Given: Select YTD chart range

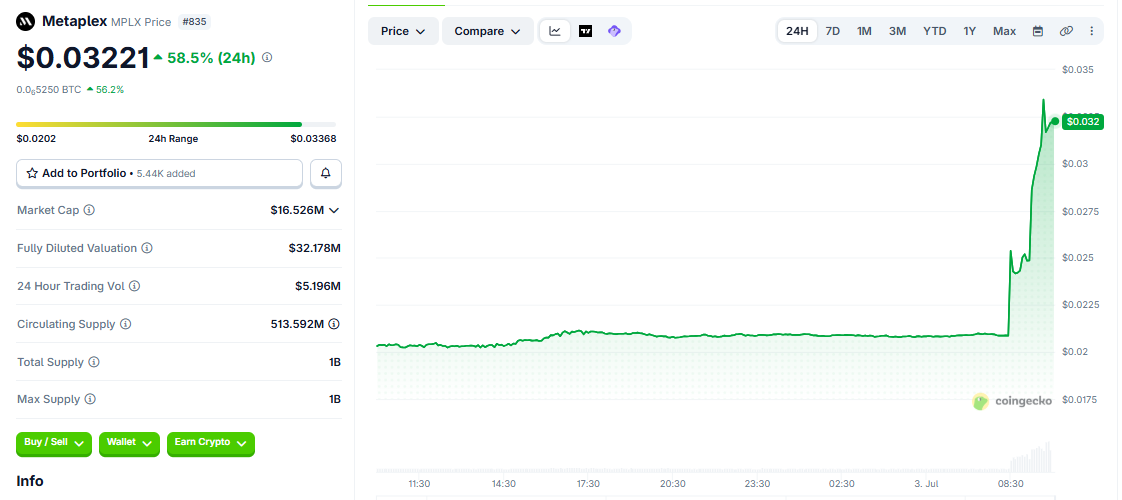Looking at the screenshot, I should point(935,31).
